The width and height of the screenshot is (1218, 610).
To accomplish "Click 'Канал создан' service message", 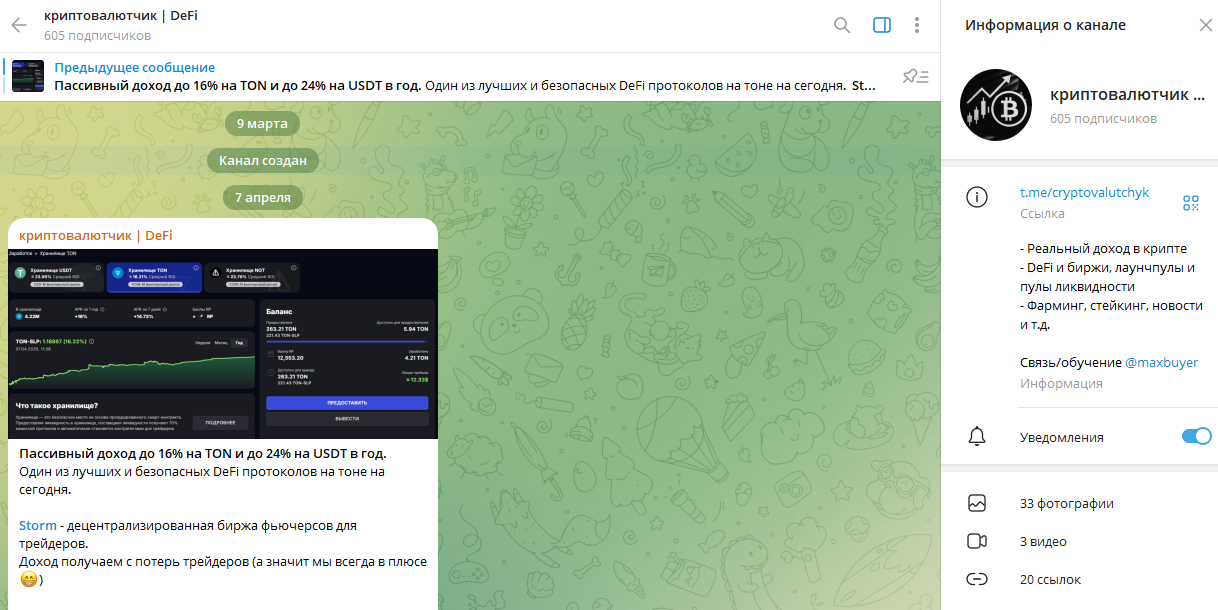I will coord(263,160).
